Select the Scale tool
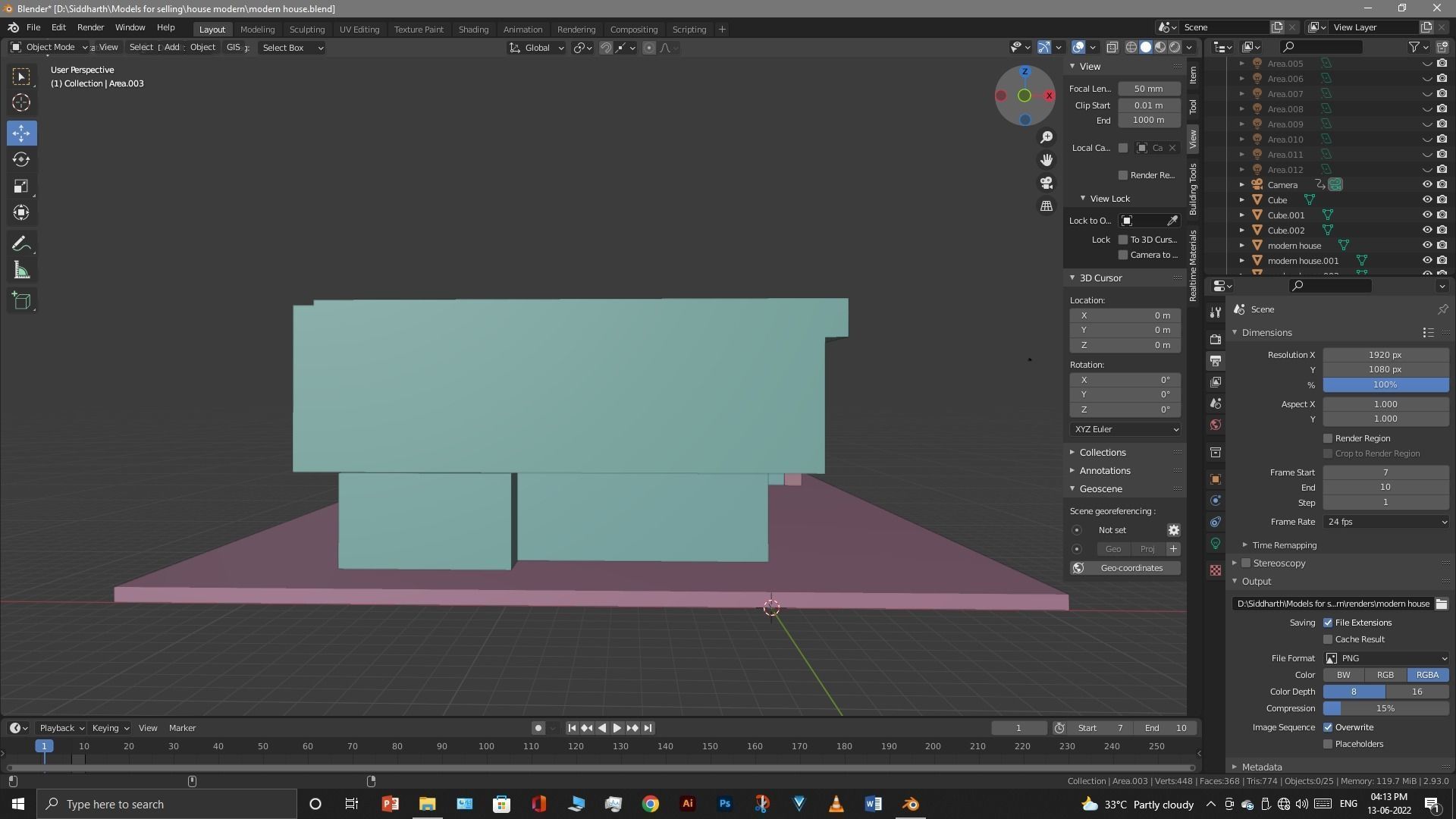The width and height of the screenshot is (1456, 819). tap(21, 187)
